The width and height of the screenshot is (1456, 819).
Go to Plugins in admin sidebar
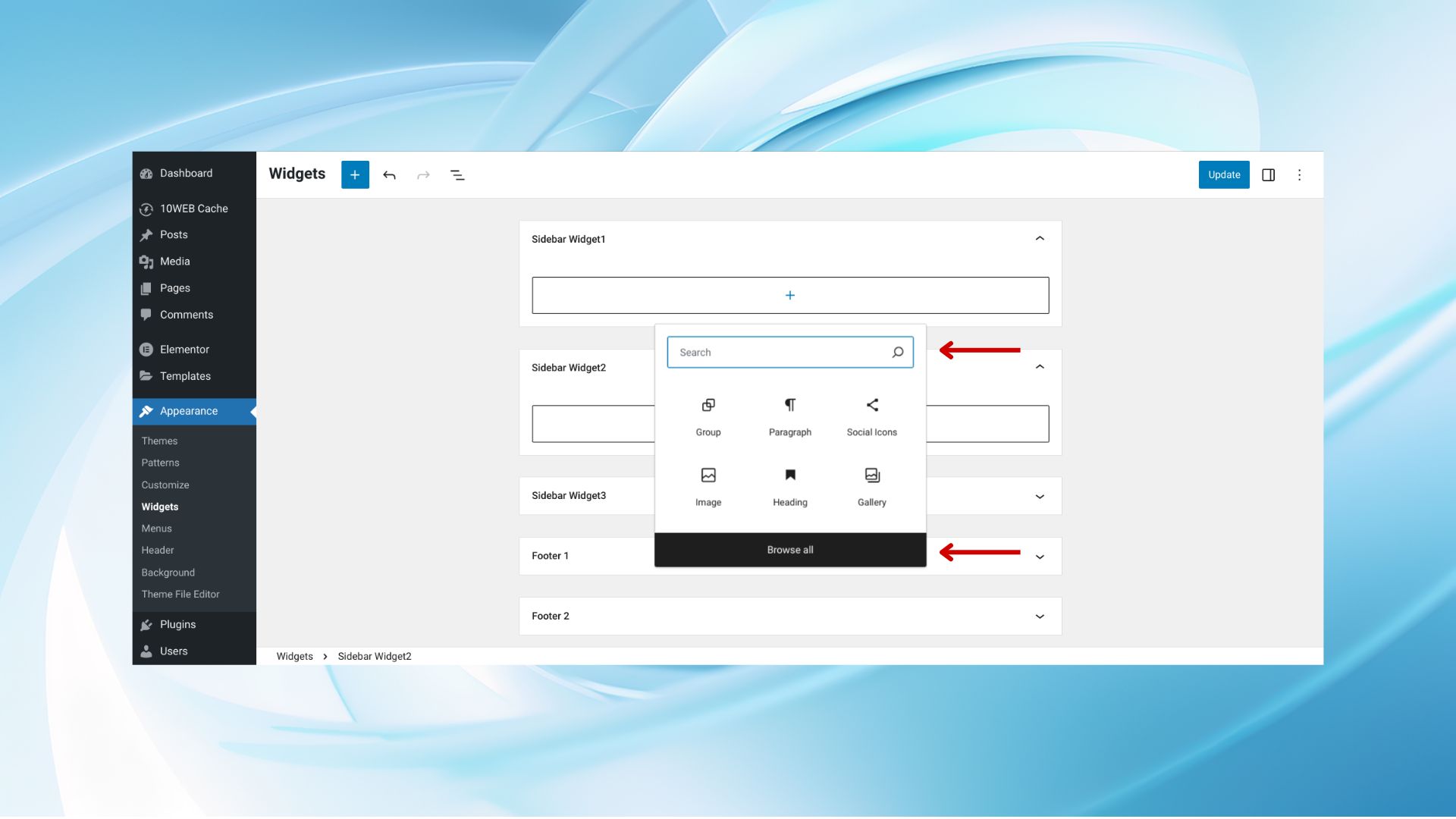(x=177, y=625)
